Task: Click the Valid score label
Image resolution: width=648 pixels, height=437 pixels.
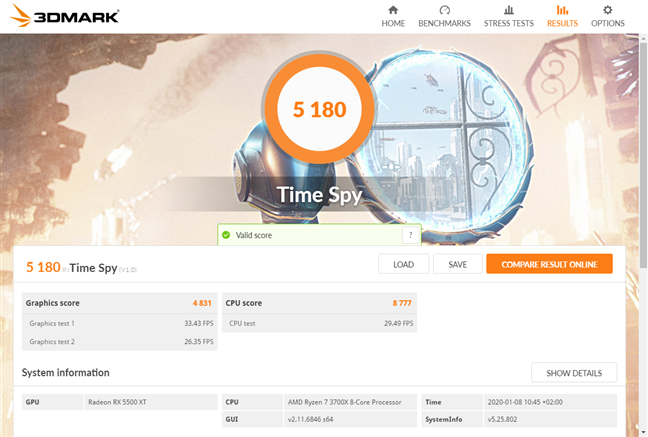Action: tap(254, 235)
